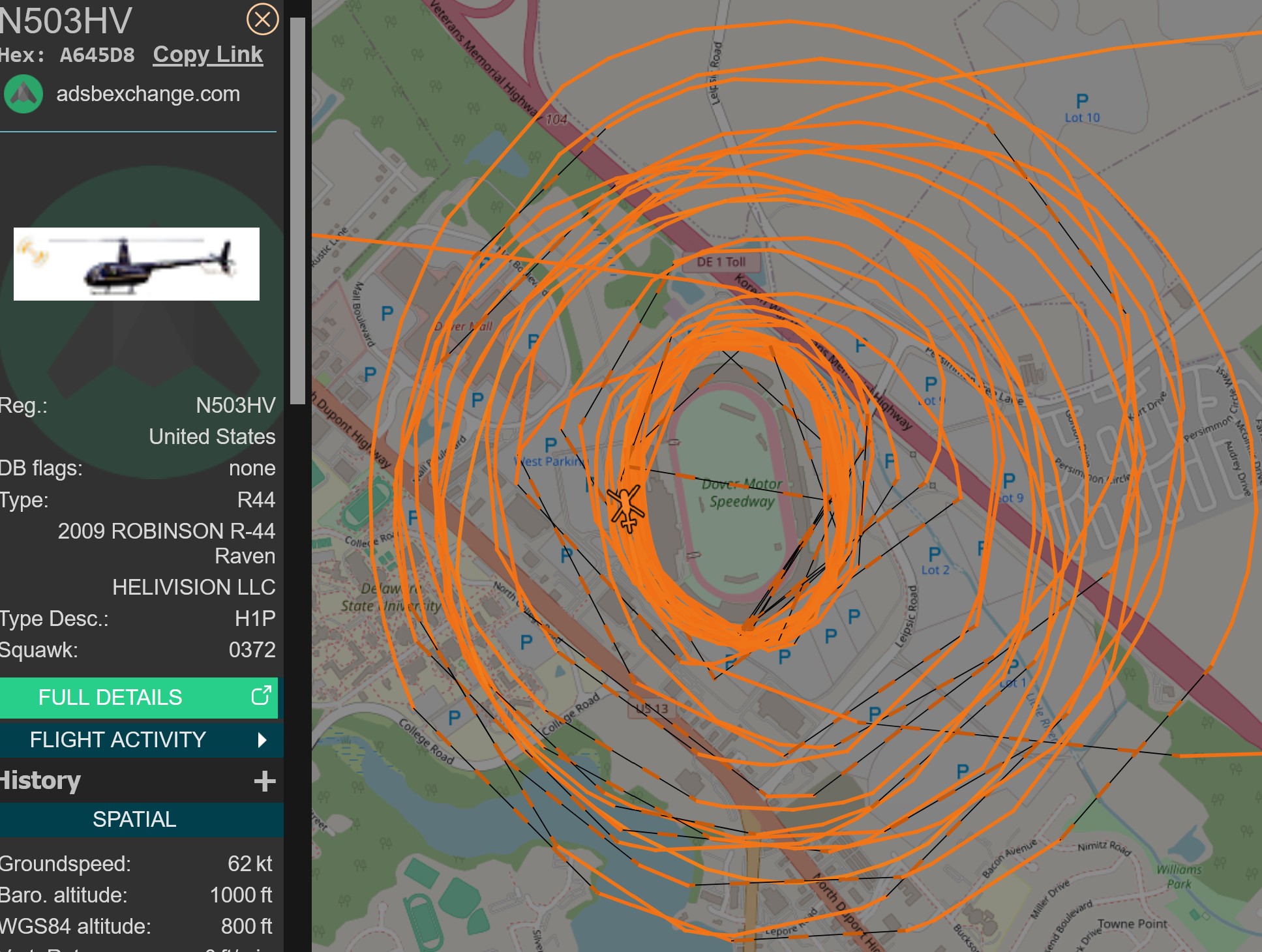Viewport: 1262px width, 952px height.
Task: Click the Dover Motor Speedway label
Action: tap(742, 493)
